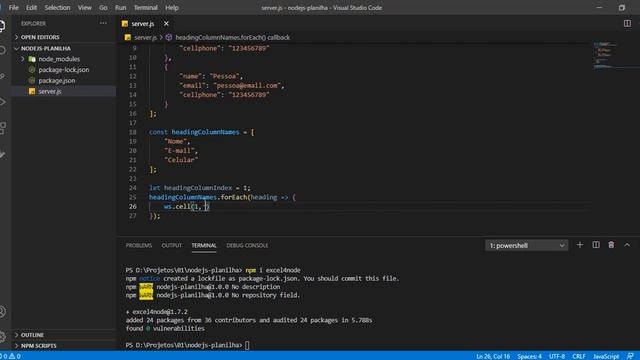Image resolution: width=640 pixels, height=360 pixels.
Task: Open package-lock.json in the explorer
Action: pyautogui.click(x=64, y=70)
